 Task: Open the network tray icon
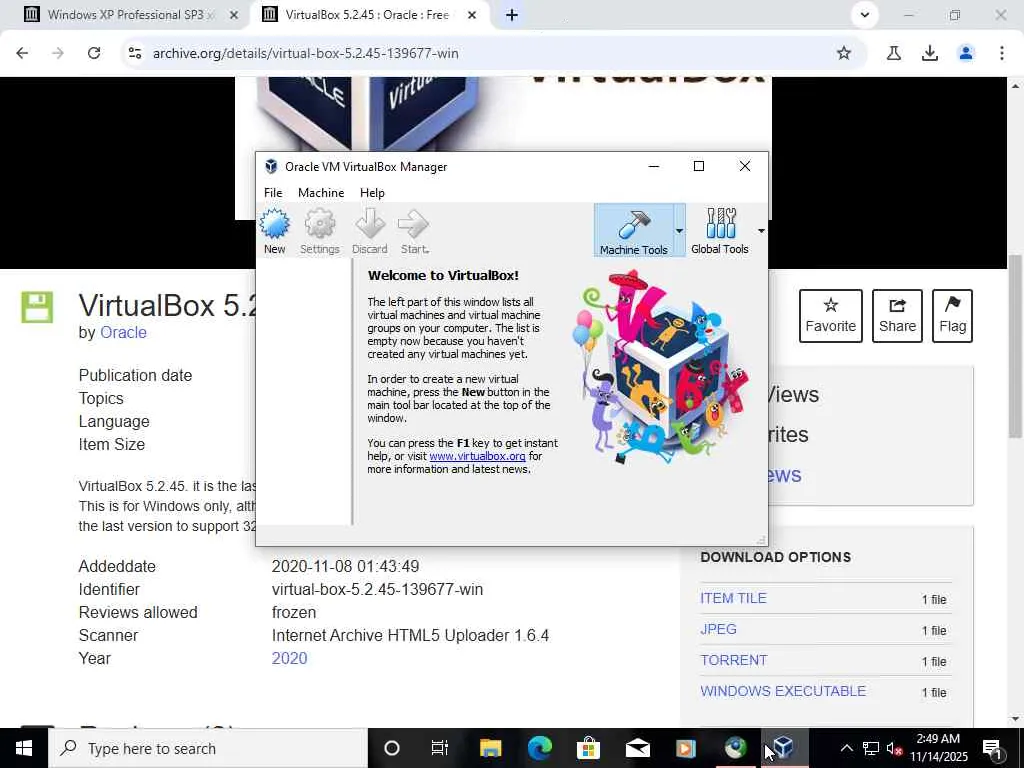coord(871,748)
